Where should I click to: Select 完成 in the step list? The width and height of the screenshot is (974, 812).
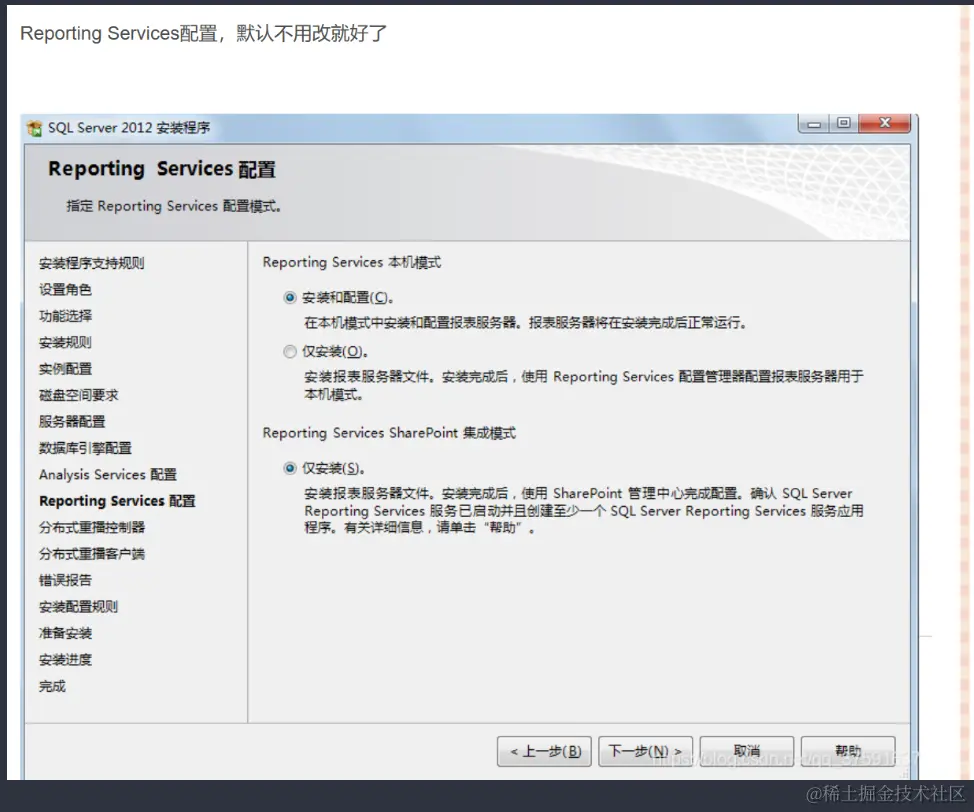(x=52, y=687)
